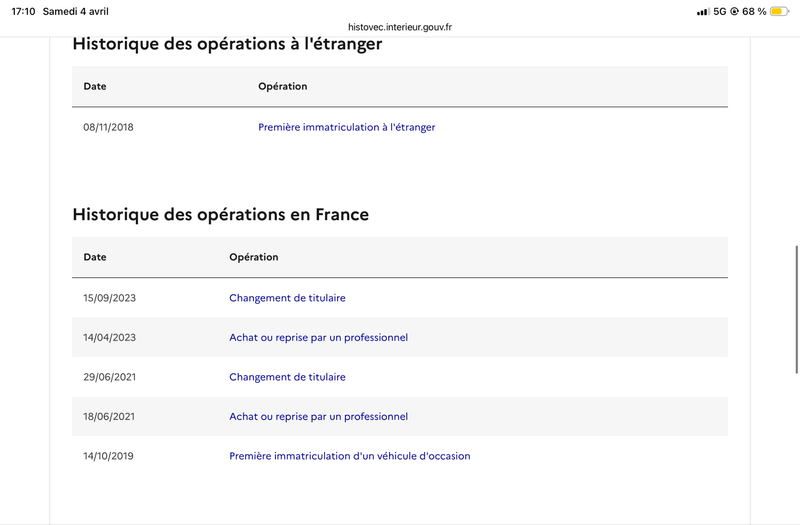Tap the 68 % battery percentage
The width and height of the screenshot is (800, 525).
coord(754,11)
